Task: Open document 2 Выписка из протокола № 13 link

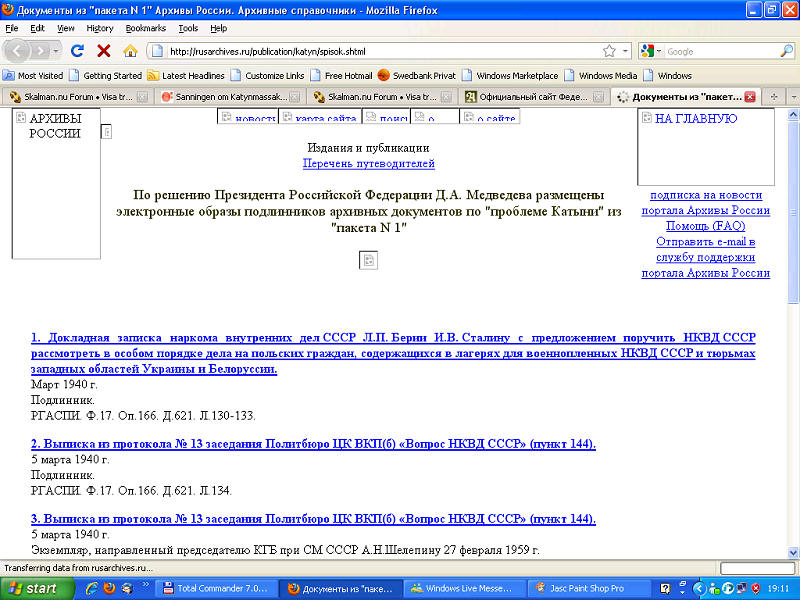Action: tap(313, 443)
